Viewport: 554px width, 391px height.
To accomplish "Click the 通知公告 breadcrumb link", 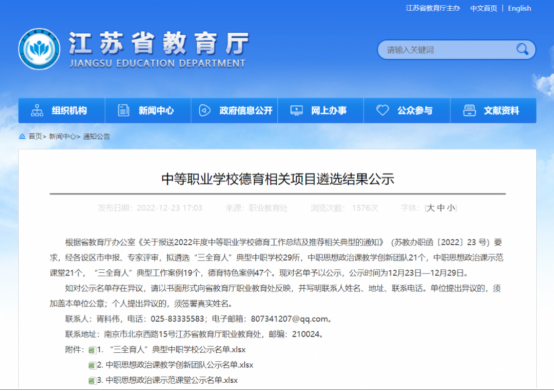I will 96,136.
